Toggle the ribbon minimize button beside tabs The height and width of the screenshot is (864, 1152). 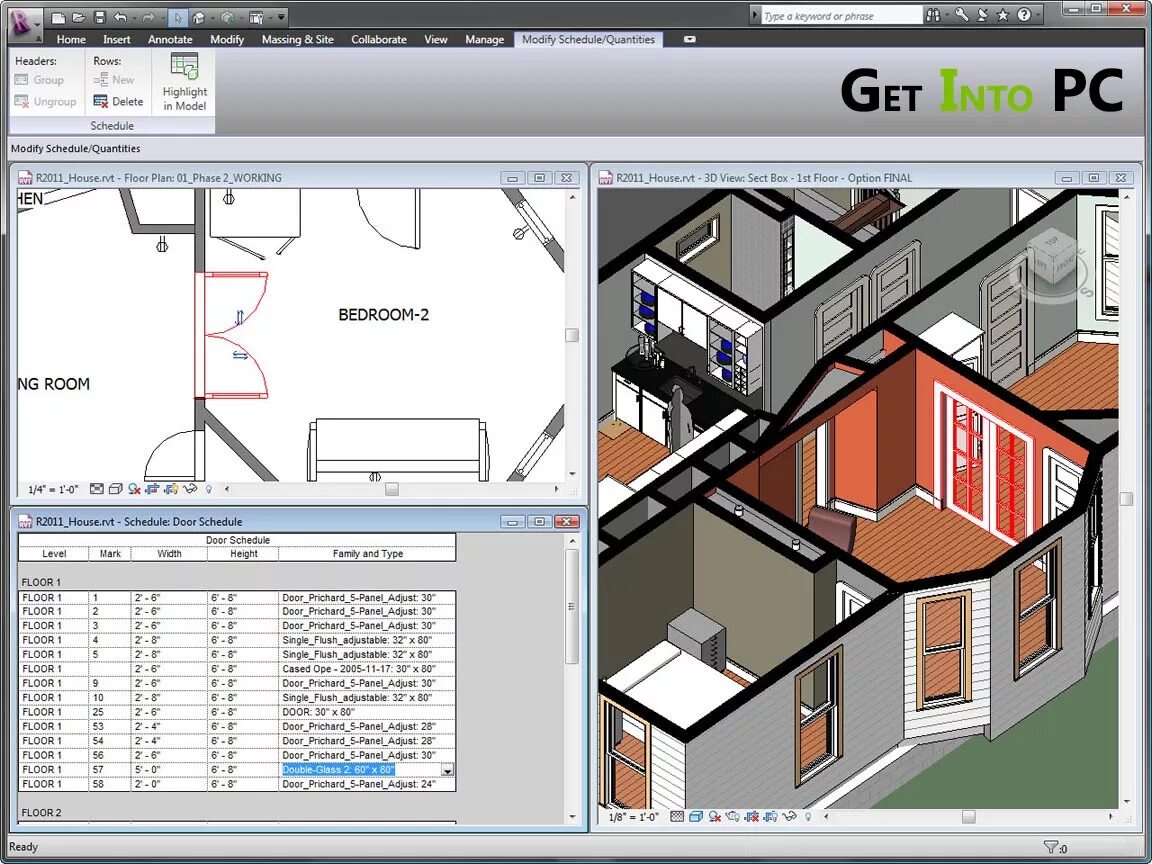689,40
